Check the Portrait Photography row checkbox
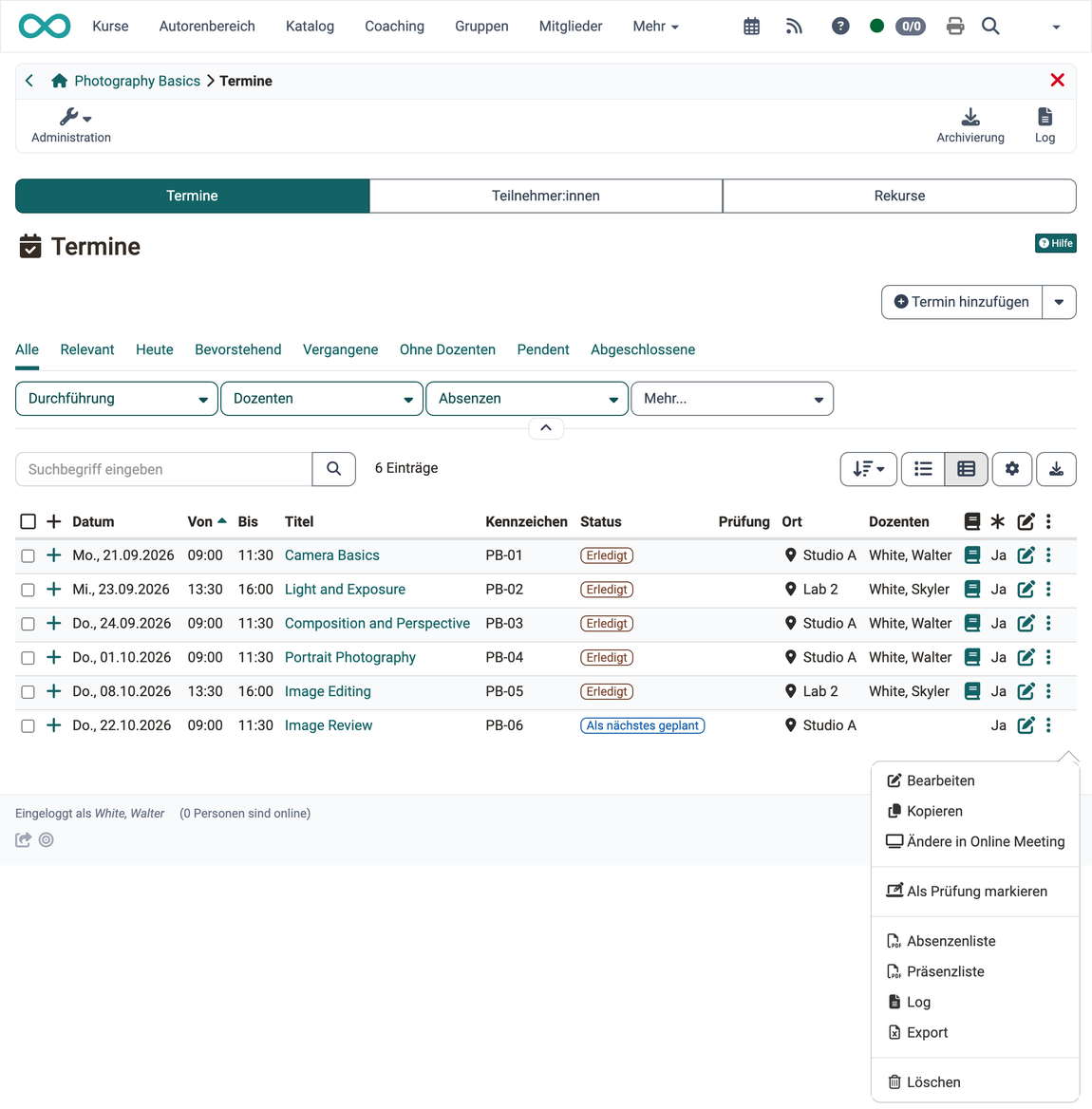This screenshot has height=1109, width=1092. point(28,658)
